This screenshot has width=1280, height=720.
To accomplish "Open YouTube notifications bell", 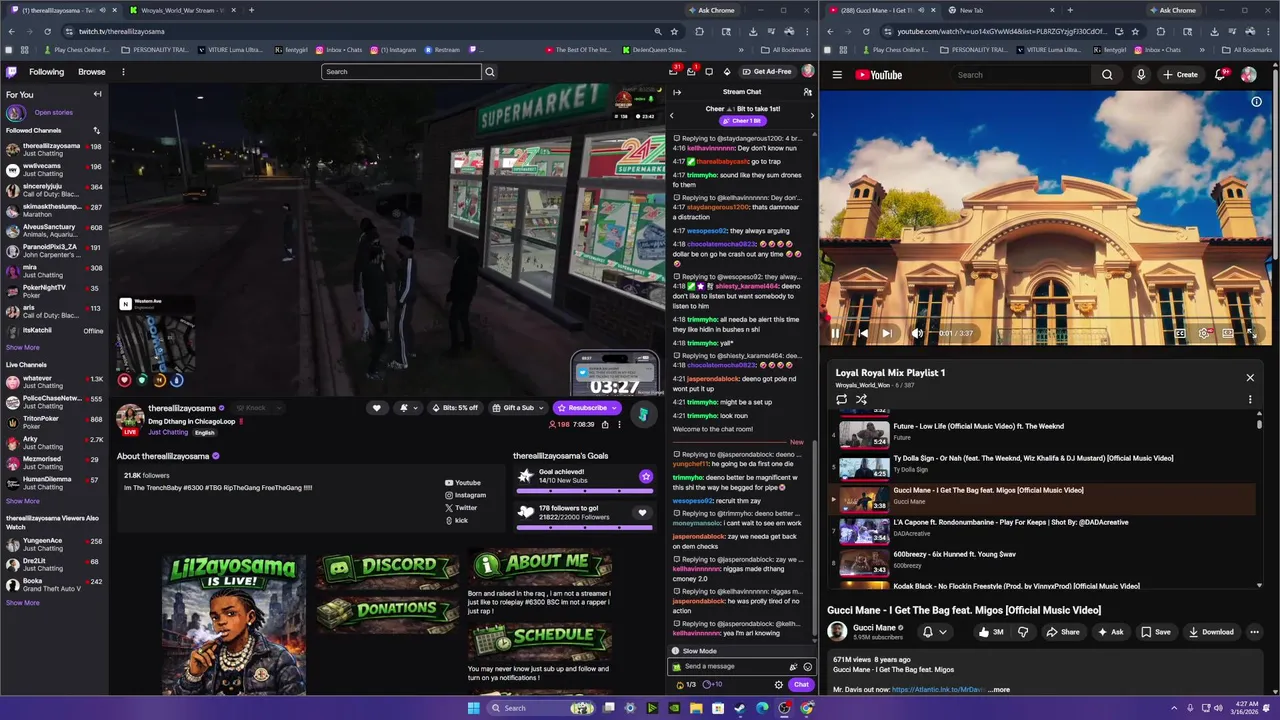I will click(1221, 74).
